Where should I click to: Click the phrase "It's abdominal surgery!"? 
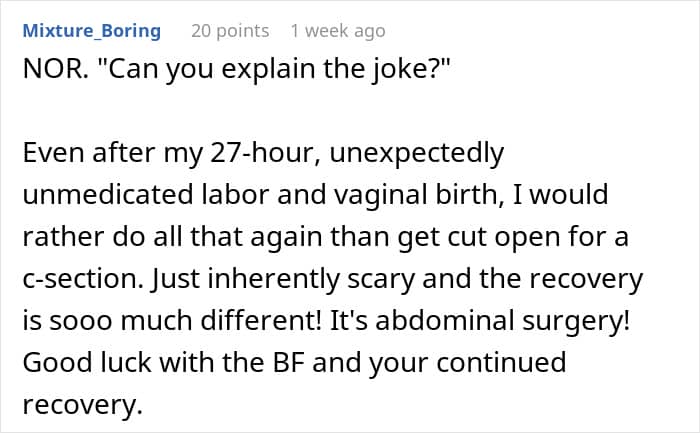[480, 321]
